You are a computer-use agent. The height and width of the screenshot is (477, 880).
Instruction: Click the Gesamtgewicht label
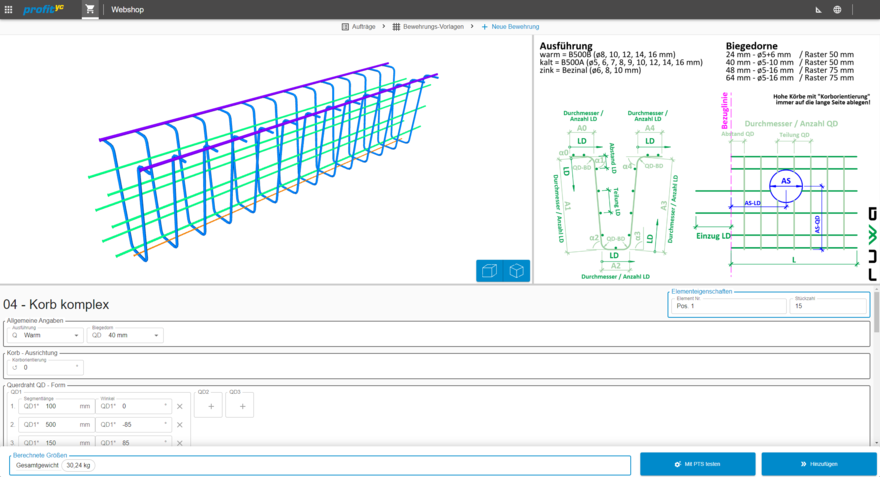pos(37,465)
